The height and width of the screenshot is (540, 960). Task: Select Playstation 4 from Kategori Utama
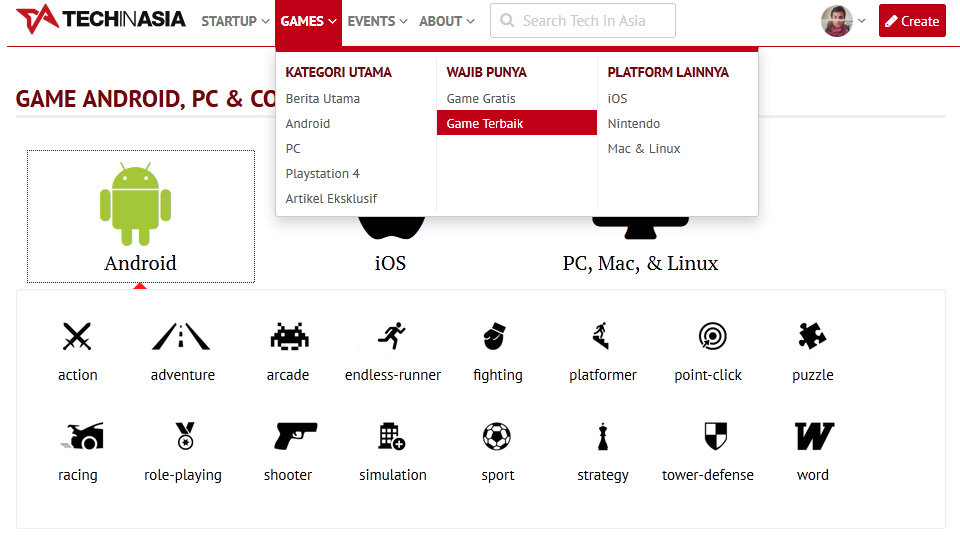click(x=323, y=173)
